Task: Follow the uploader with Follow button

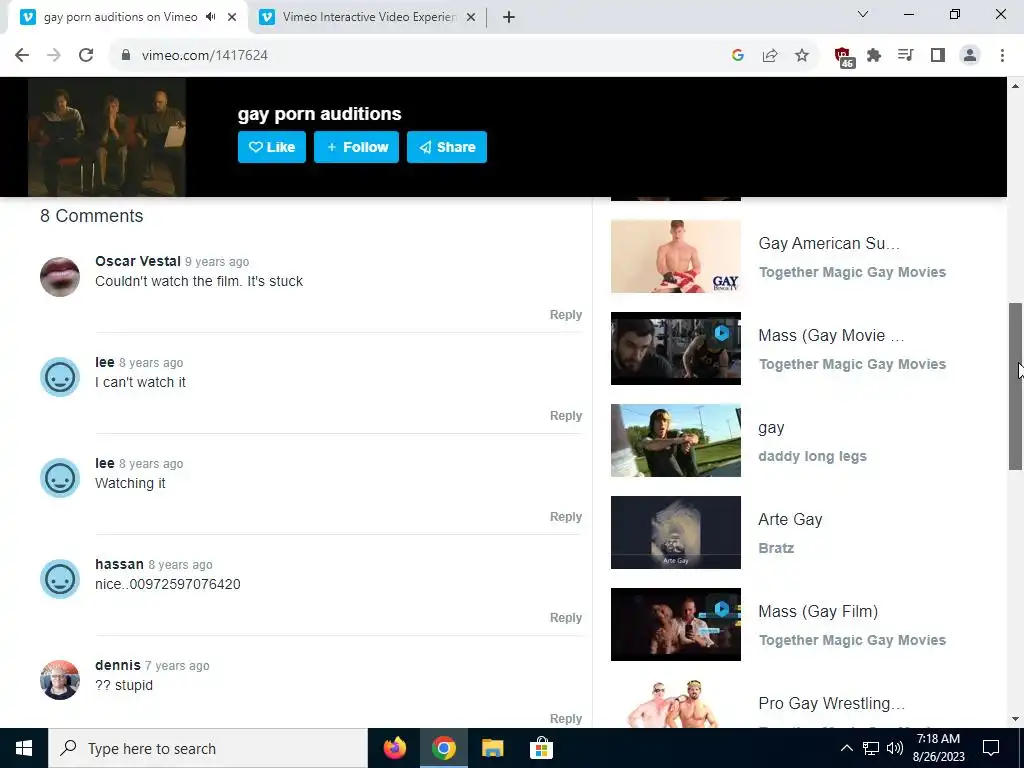Action: pos(356,147)
